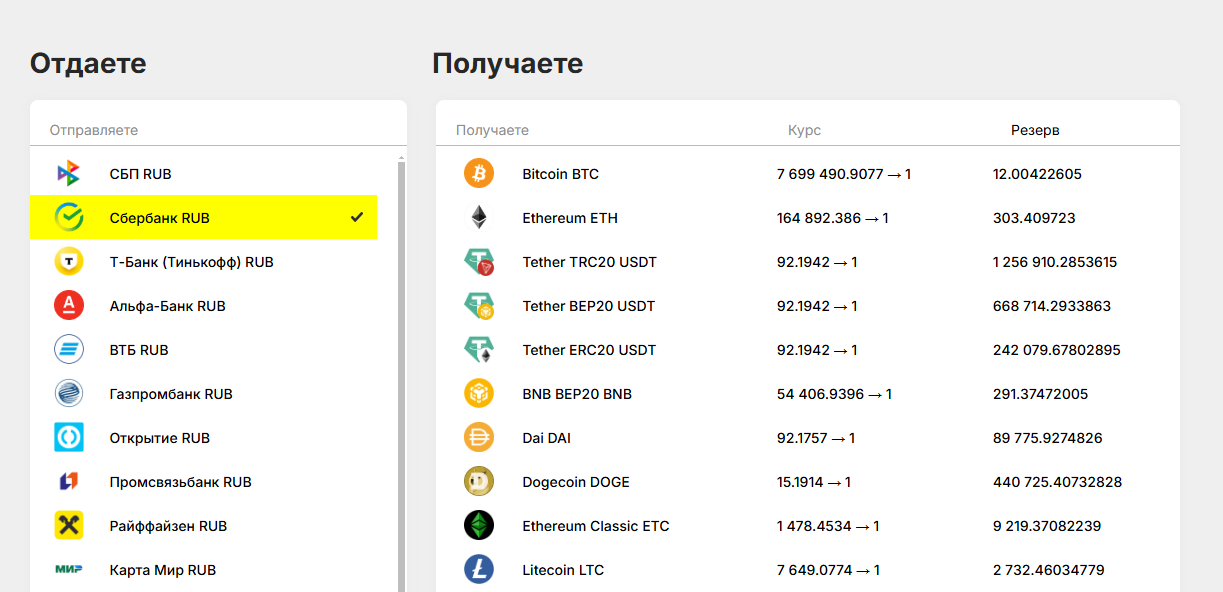Viewport: 1223px width, 592px height.
Task: Click Tether TRC20 reserve 1 256 910.2853615
Action: [x=1055, y=262]
